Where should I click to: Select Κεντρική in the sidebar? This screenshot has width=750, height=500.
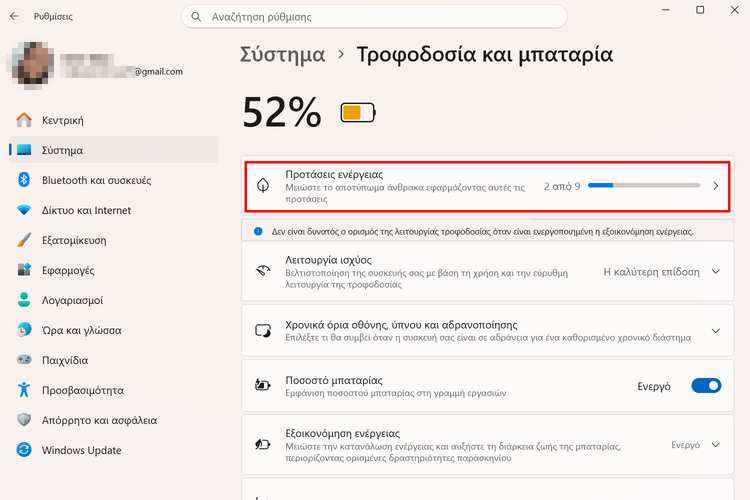(62, 120)
